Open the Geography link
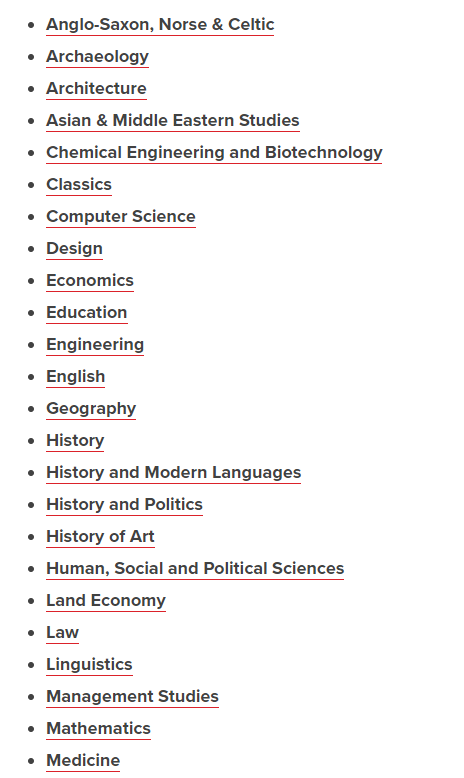Viewport: 464px width, 778px height. 91,408
